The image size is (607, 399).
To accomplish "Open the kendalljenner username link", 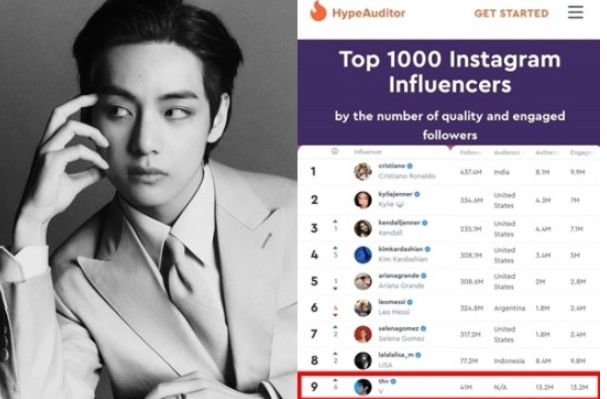I will (399, 223).
